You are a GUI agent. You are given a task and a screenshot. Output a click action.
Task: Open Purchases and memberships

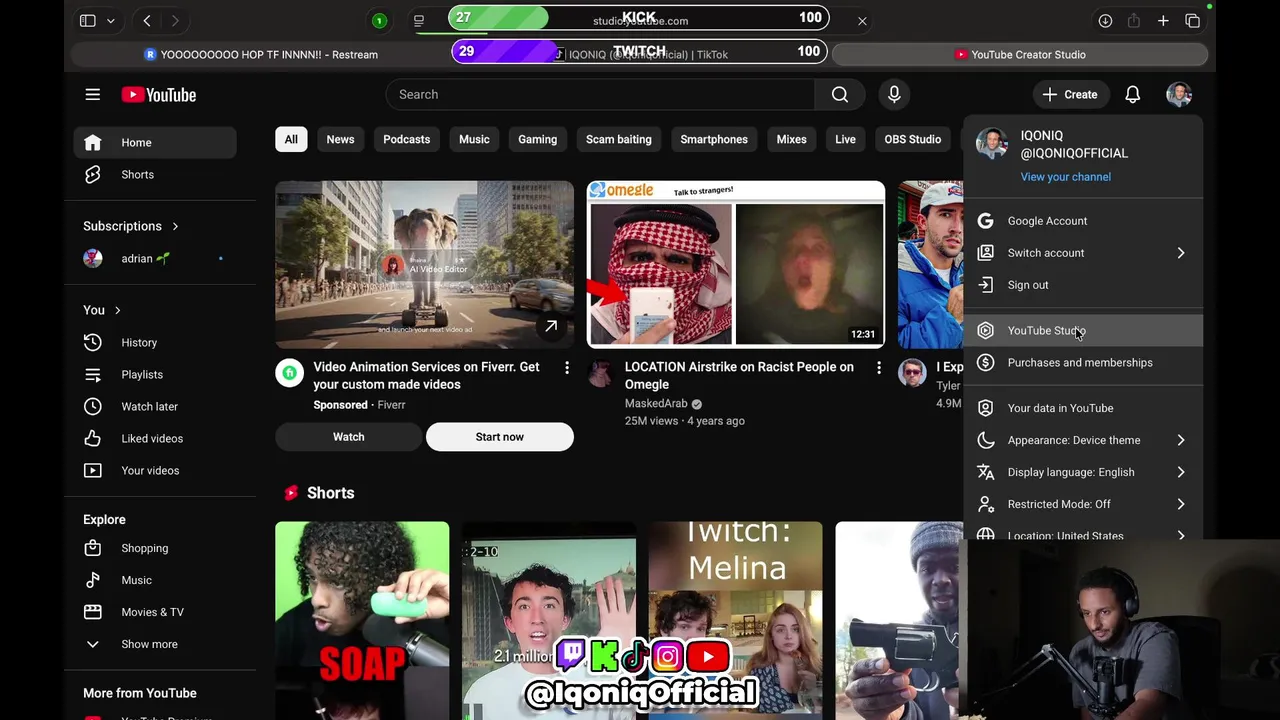(1084, 363)
